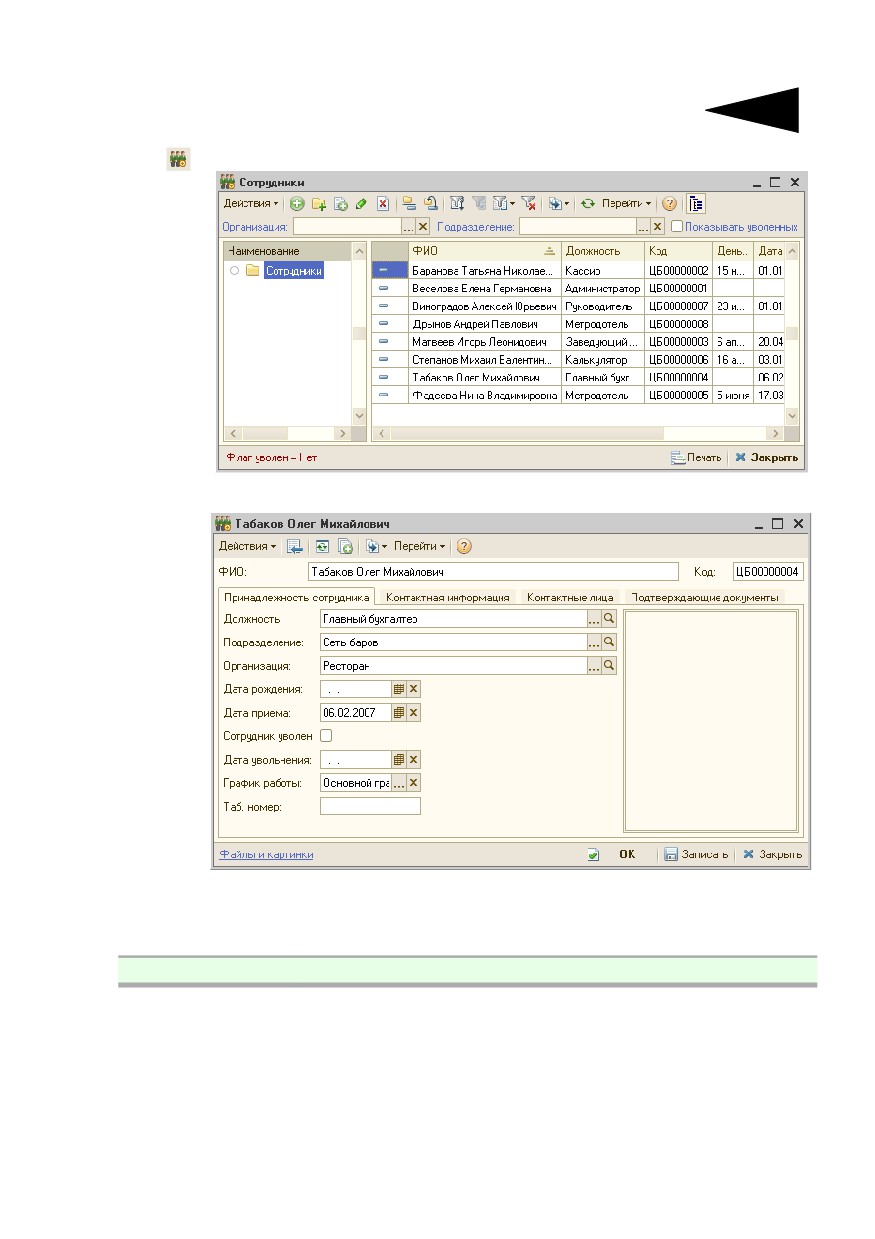
Task: Open the selection button for Должность field
Action: (x=594, y=620)
